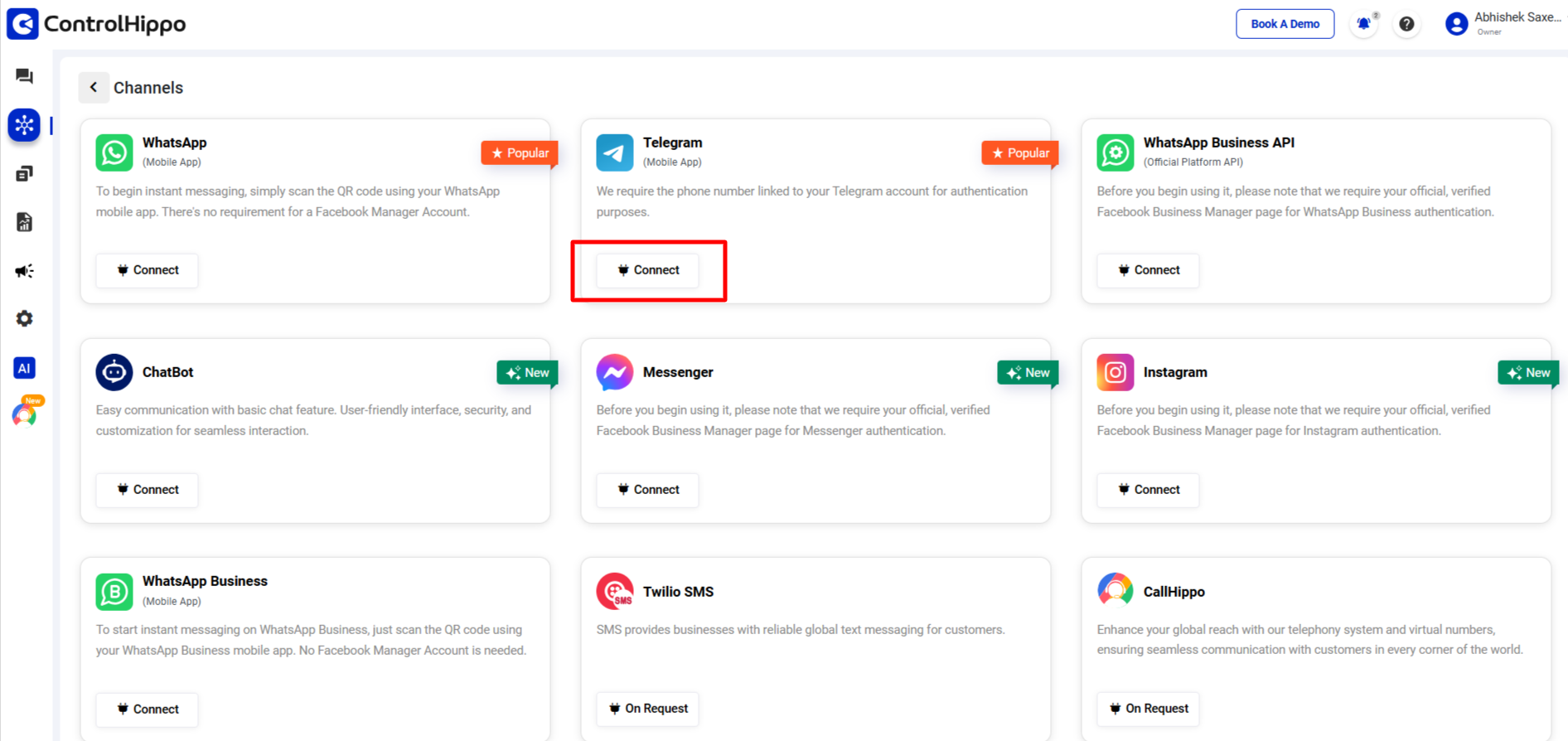
Task: Click the Telegram channel logo
Action: (x=615, y=153)
